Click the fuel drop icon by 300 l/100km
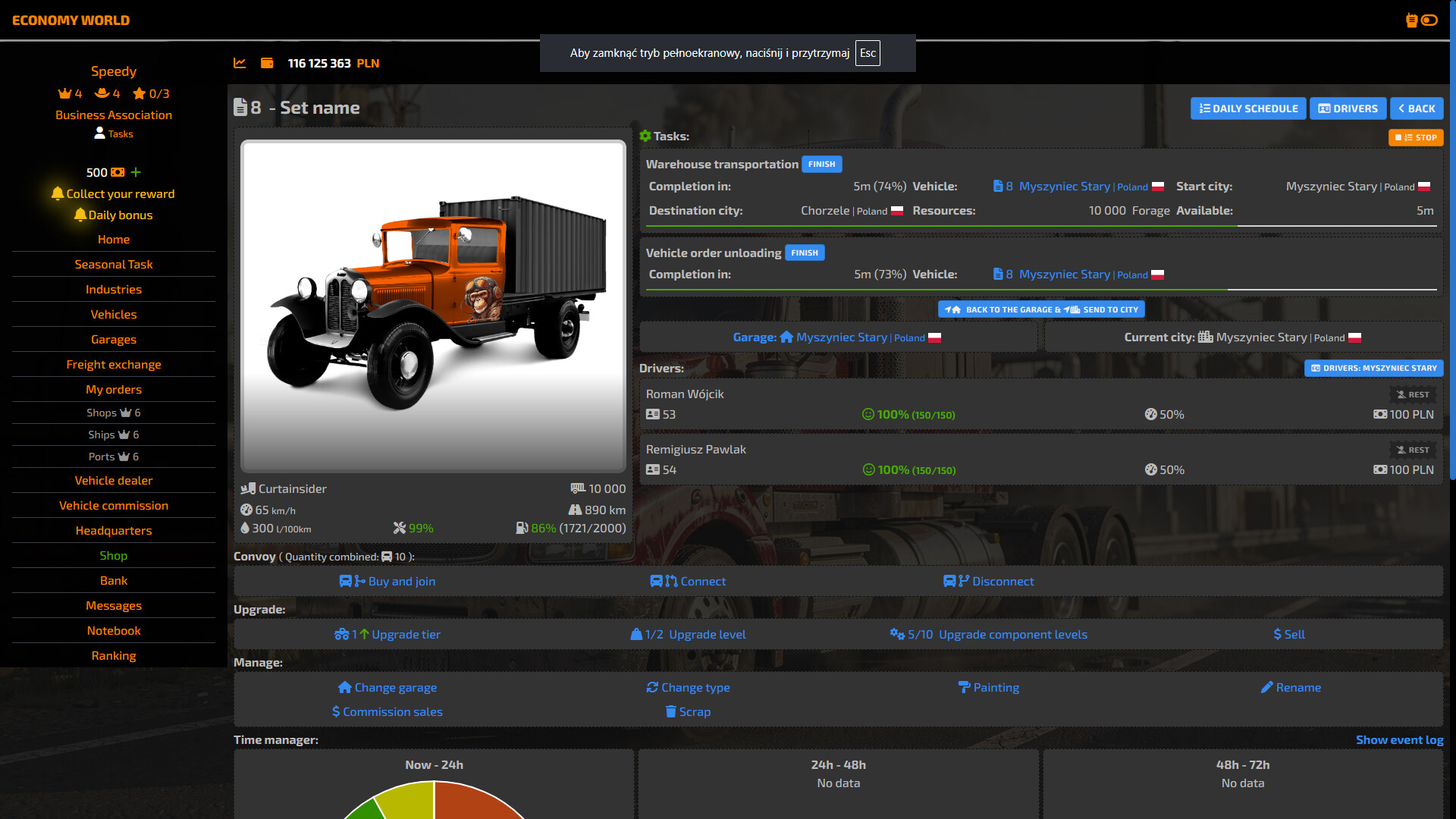The height and width of the screenshot is (819, 1456). pyautogui.click(x=245, y=528)
